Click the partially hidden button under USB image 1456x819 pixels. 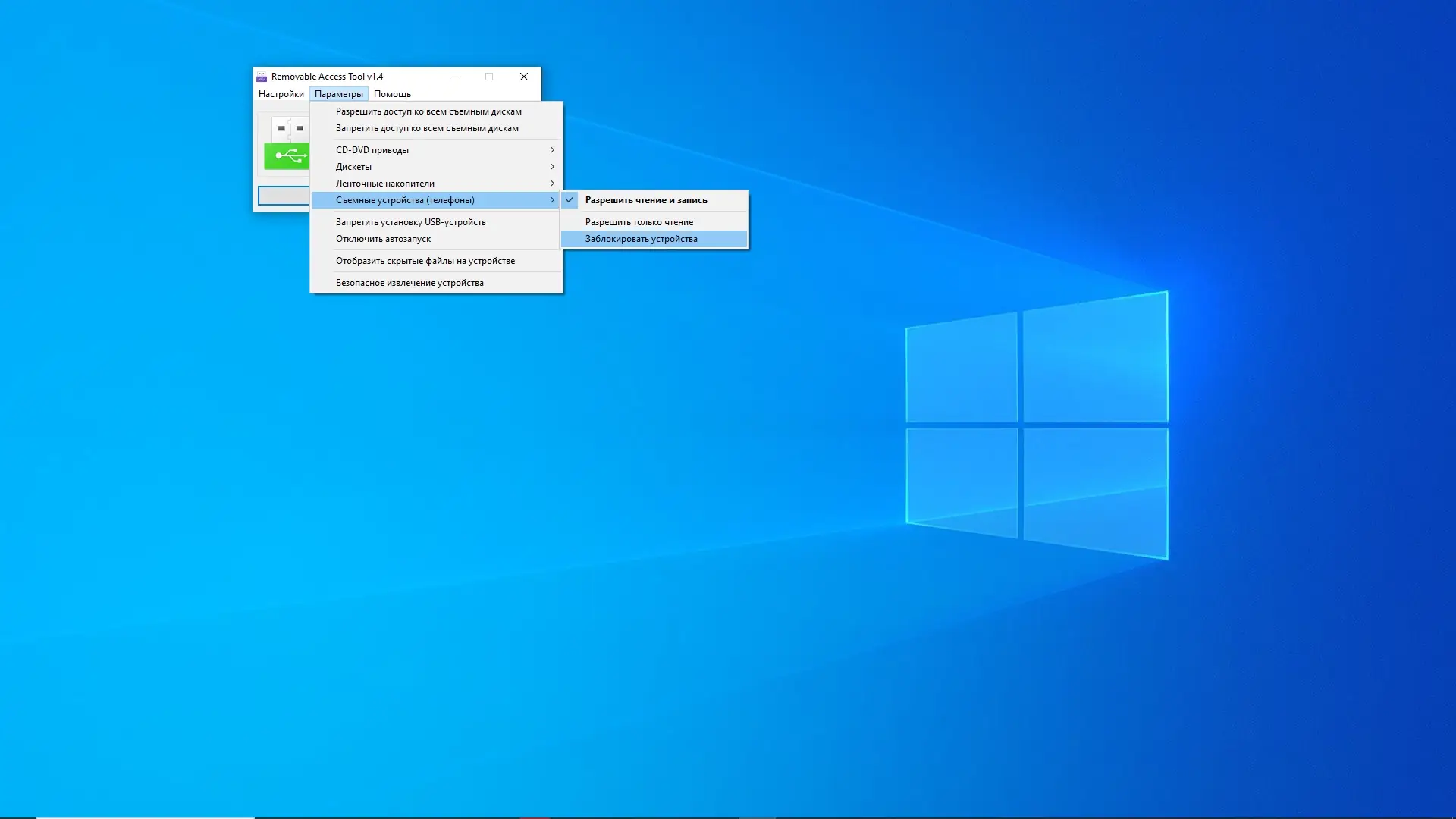[x=284, y=196]
